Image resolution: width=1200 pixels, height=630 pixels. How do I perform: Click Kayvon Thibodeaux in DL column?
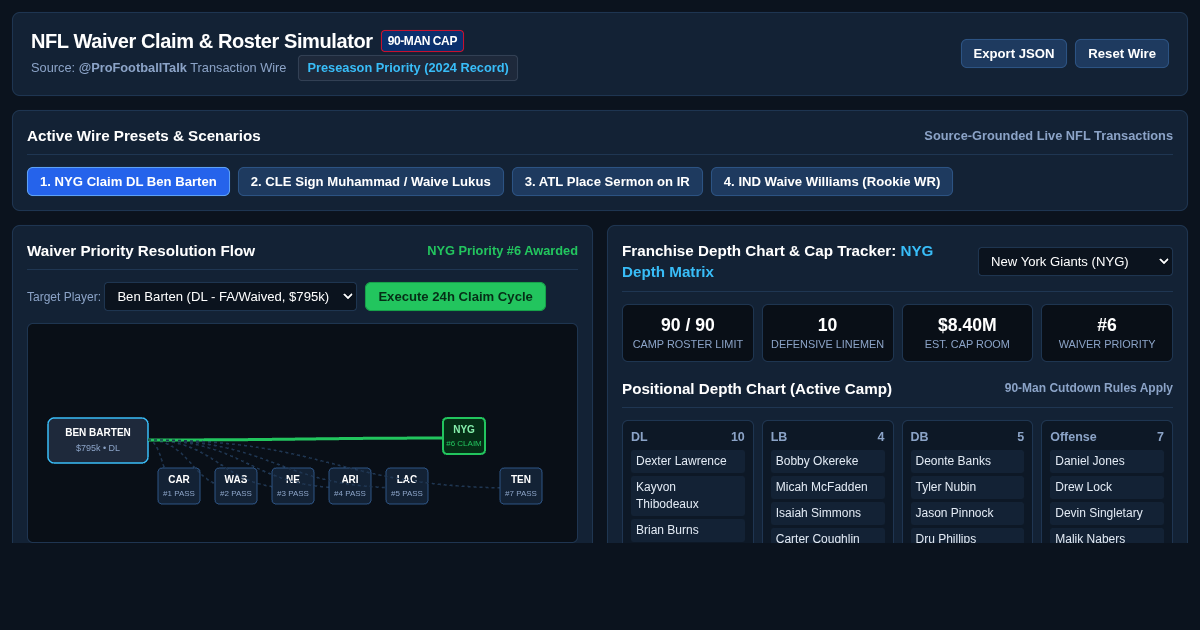688,496
